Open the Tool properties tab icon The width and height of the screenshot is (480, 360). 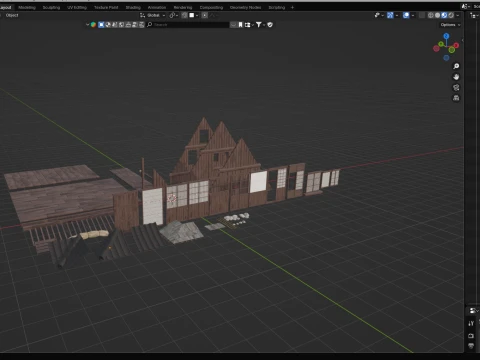point(471,323)
